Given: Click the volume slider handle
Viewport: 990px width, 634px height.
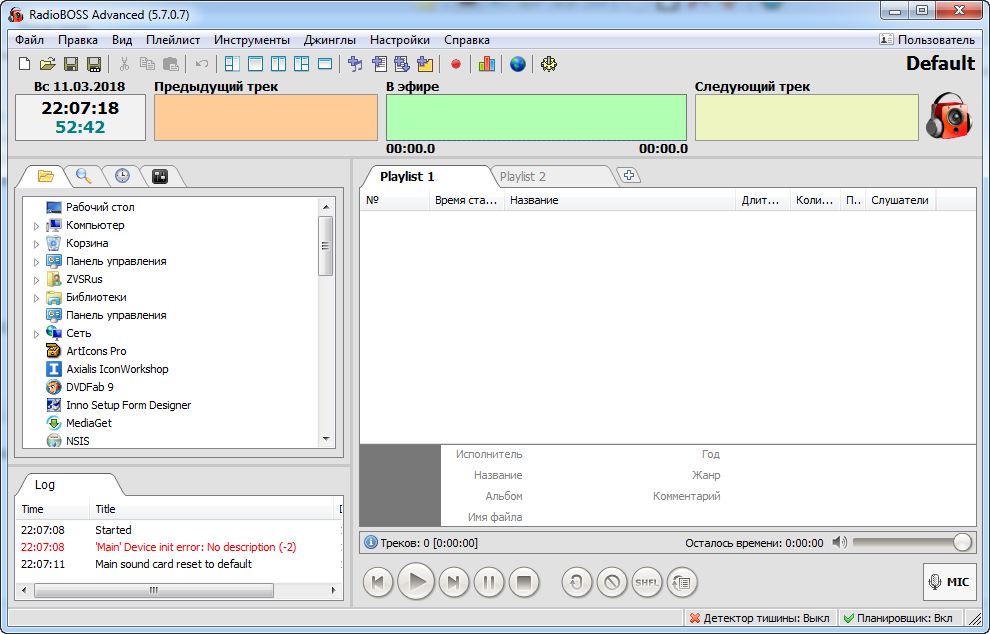Looking at the screenshot, I should tap(962, 542).
